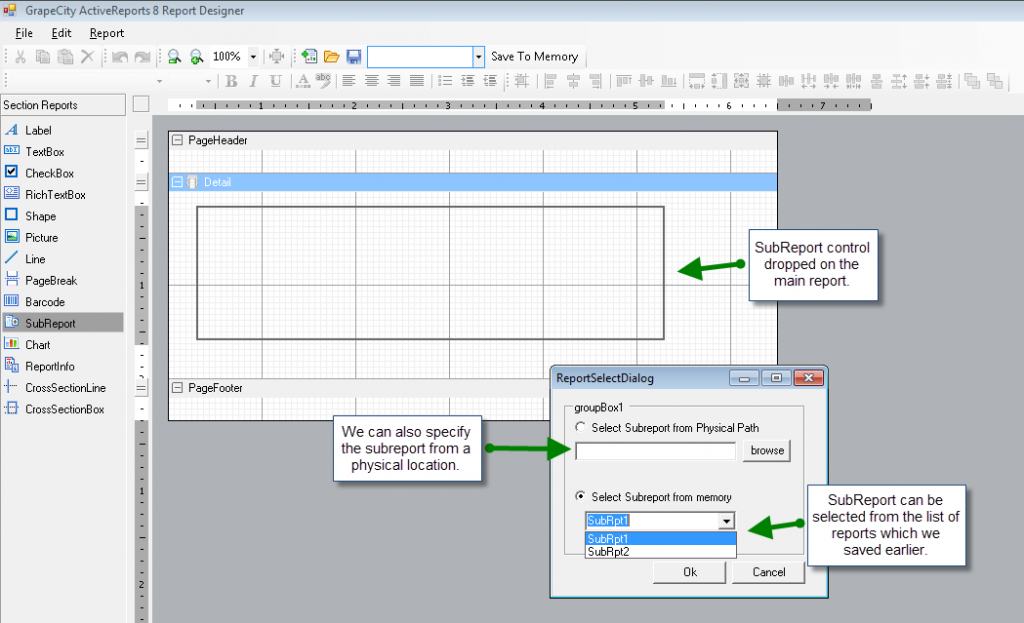This screenshot has height=623, width=1024.
Task: Select Subreport from Physical Path radio button
Action: click(x=581, y=428)
